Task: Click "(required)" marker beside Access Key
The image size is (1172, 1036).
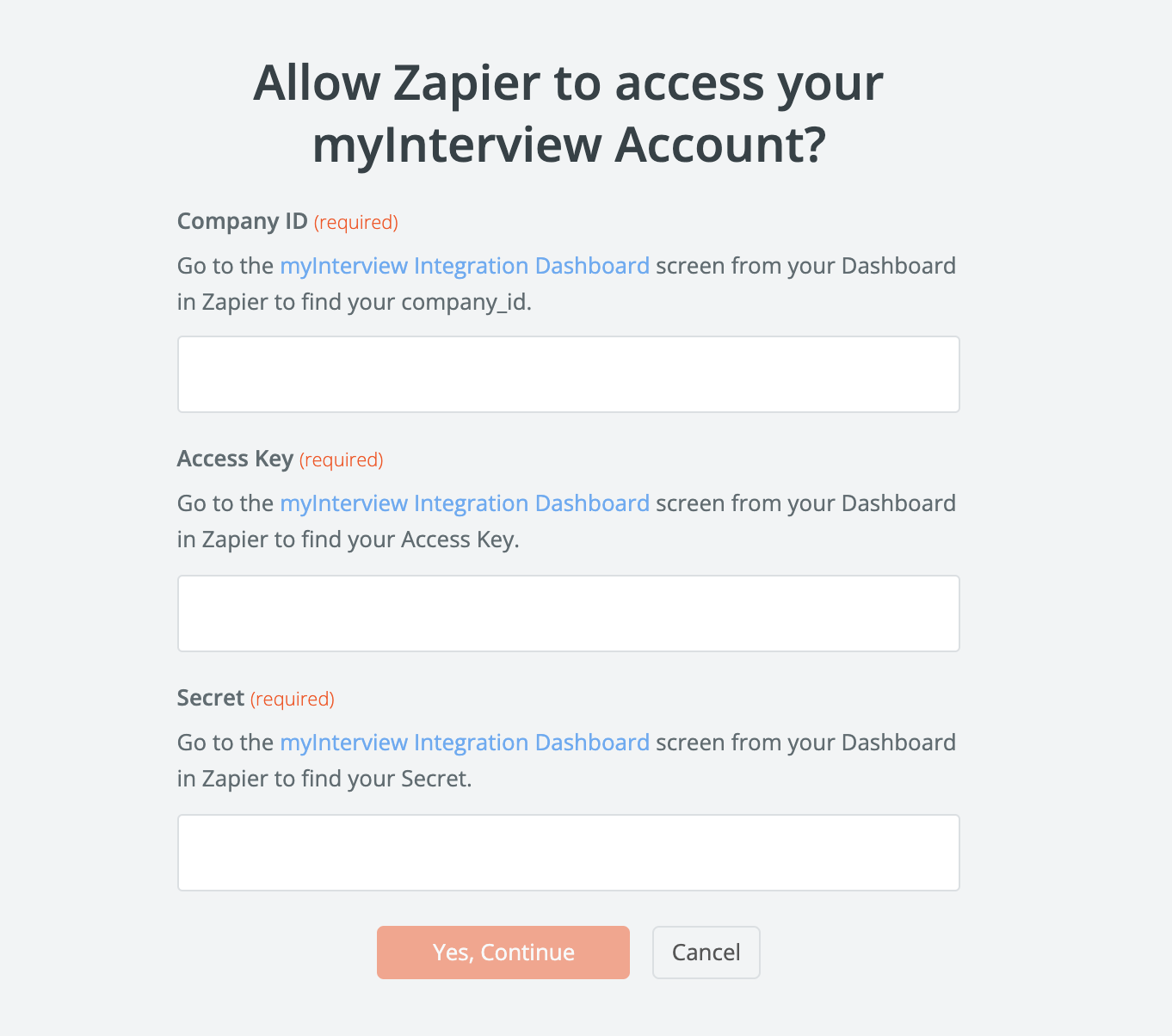Action: click(x=341, y=460)
